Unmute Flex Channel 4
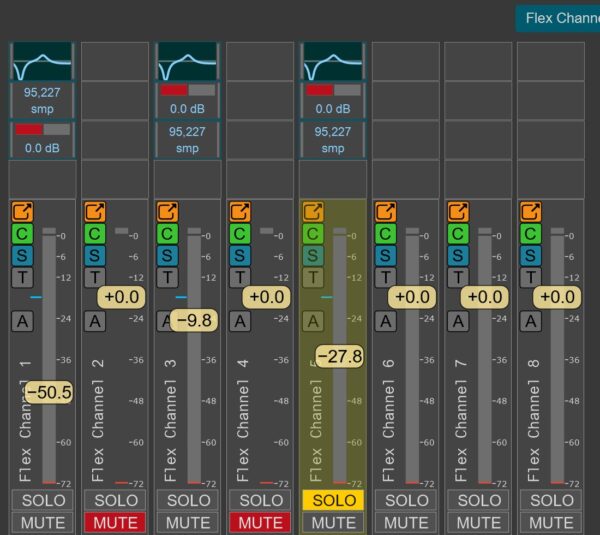 [x=260, y=522]
